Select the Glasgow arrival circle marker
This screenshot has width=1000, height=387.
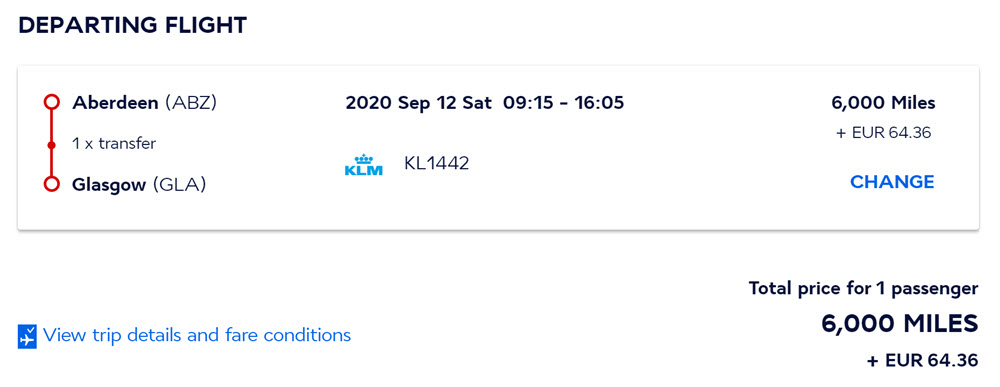(52, 184)
